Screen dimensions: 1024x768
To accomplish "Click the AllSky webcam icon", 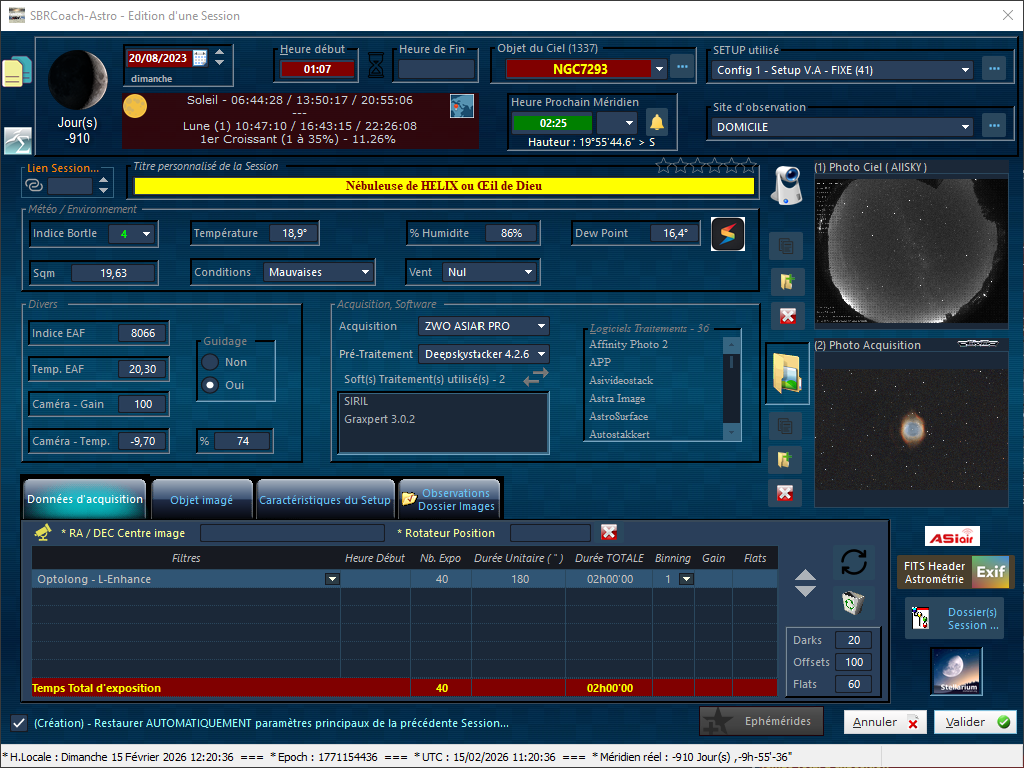I will tap(786, 185).
